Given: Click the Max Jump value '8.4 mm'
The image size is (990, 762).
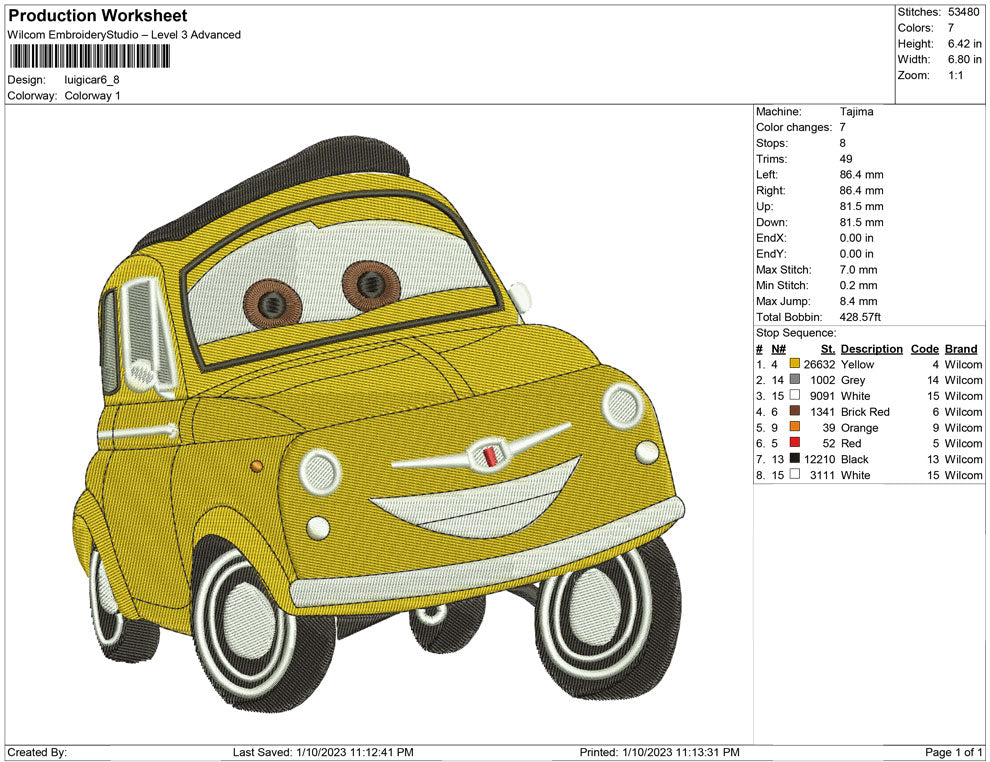Looking at the screenshot, I should (x=858, y=301).
